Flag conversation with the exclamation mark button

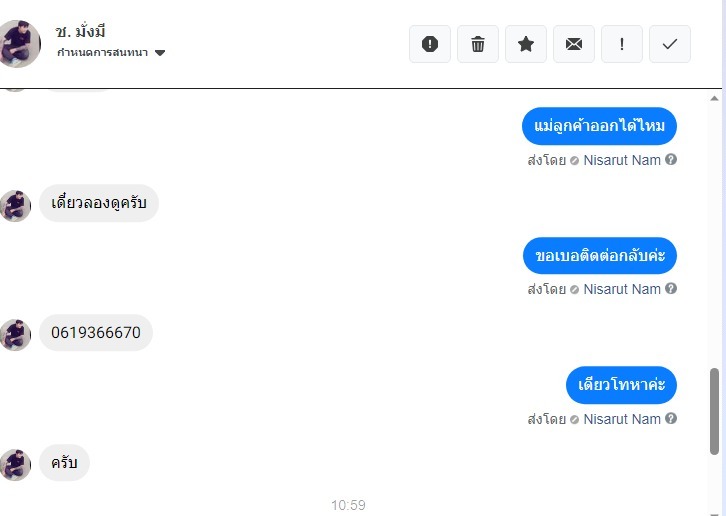tap(622, 44)
